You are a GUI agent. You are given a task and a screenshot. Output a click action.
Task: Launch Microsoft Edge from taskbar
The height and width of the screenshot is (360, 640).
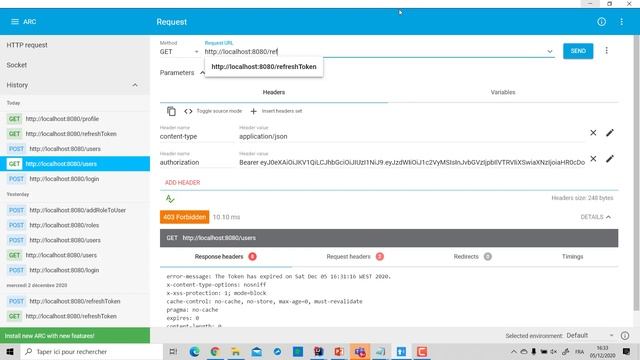(x=194, y=351)
